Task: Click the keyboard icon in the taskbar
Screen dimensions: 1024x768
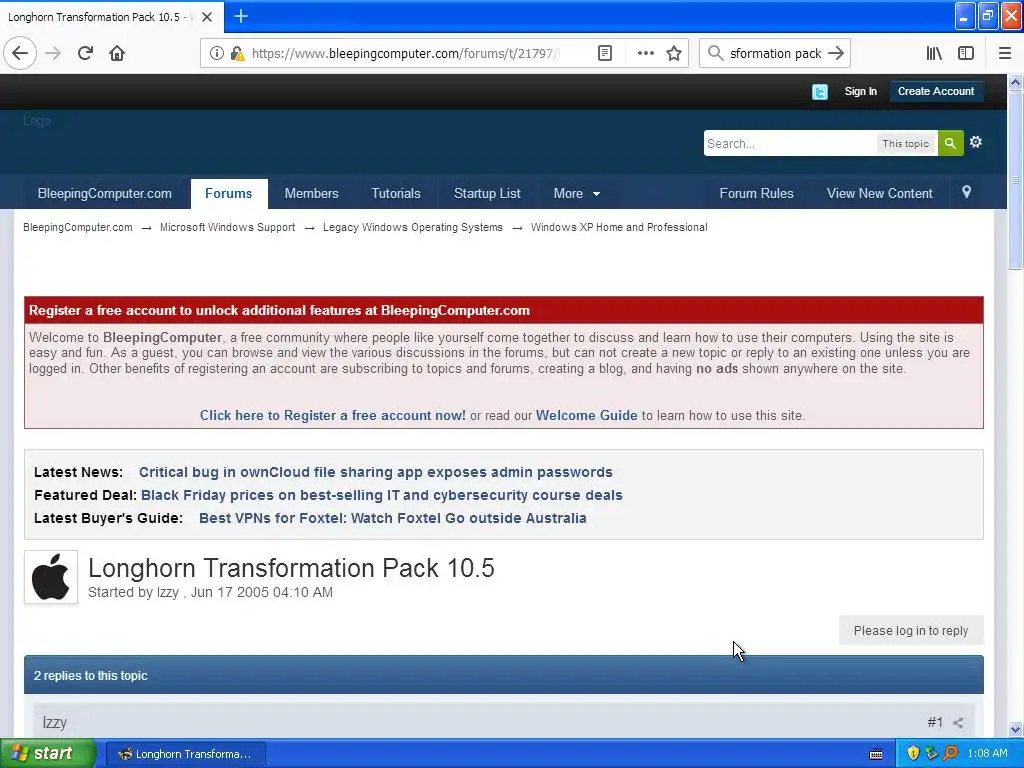Action: pyautogui.click(x=876, y=754)
